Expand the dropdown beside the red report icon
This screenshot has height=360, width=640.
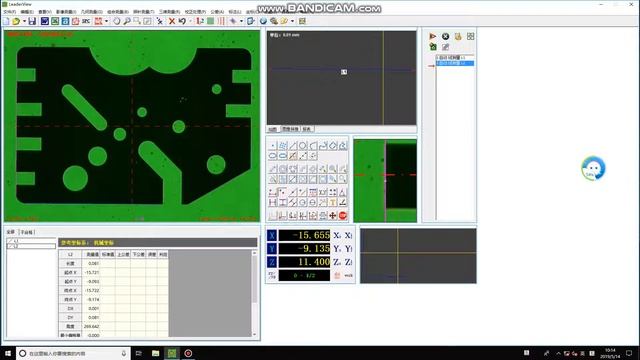pos(107,21)
